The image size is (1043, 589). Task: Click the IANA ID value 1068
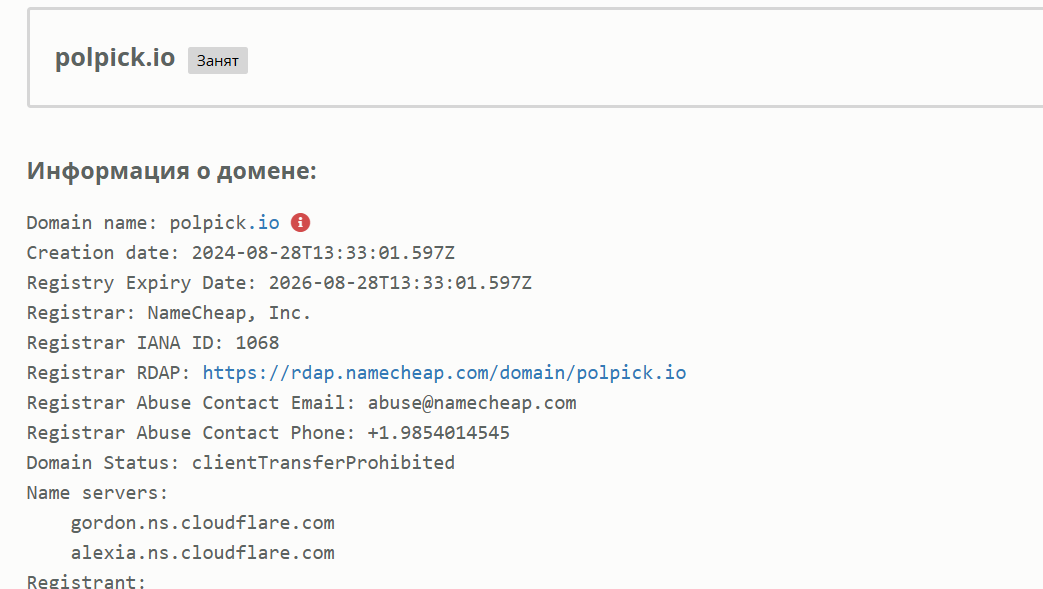[x=257, y=343]
